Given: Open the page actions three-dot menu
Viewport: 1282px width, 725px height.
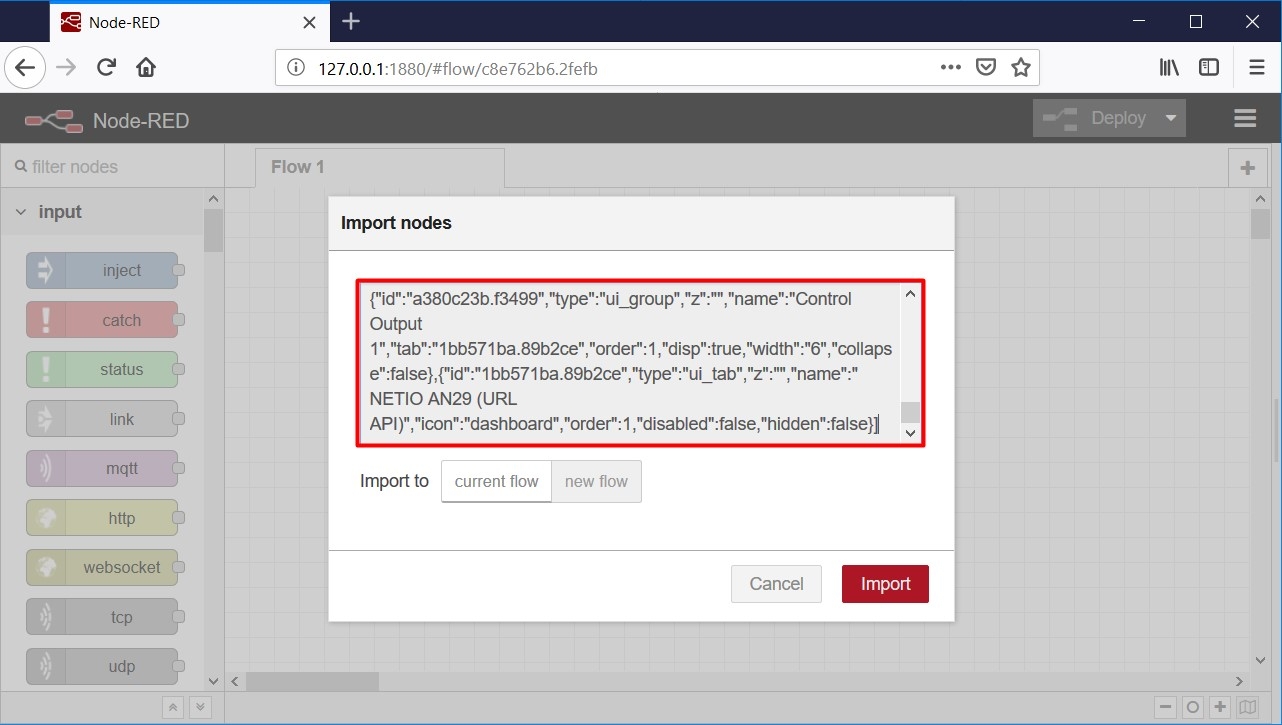Looking at the screenshot, I should point(951,68).
